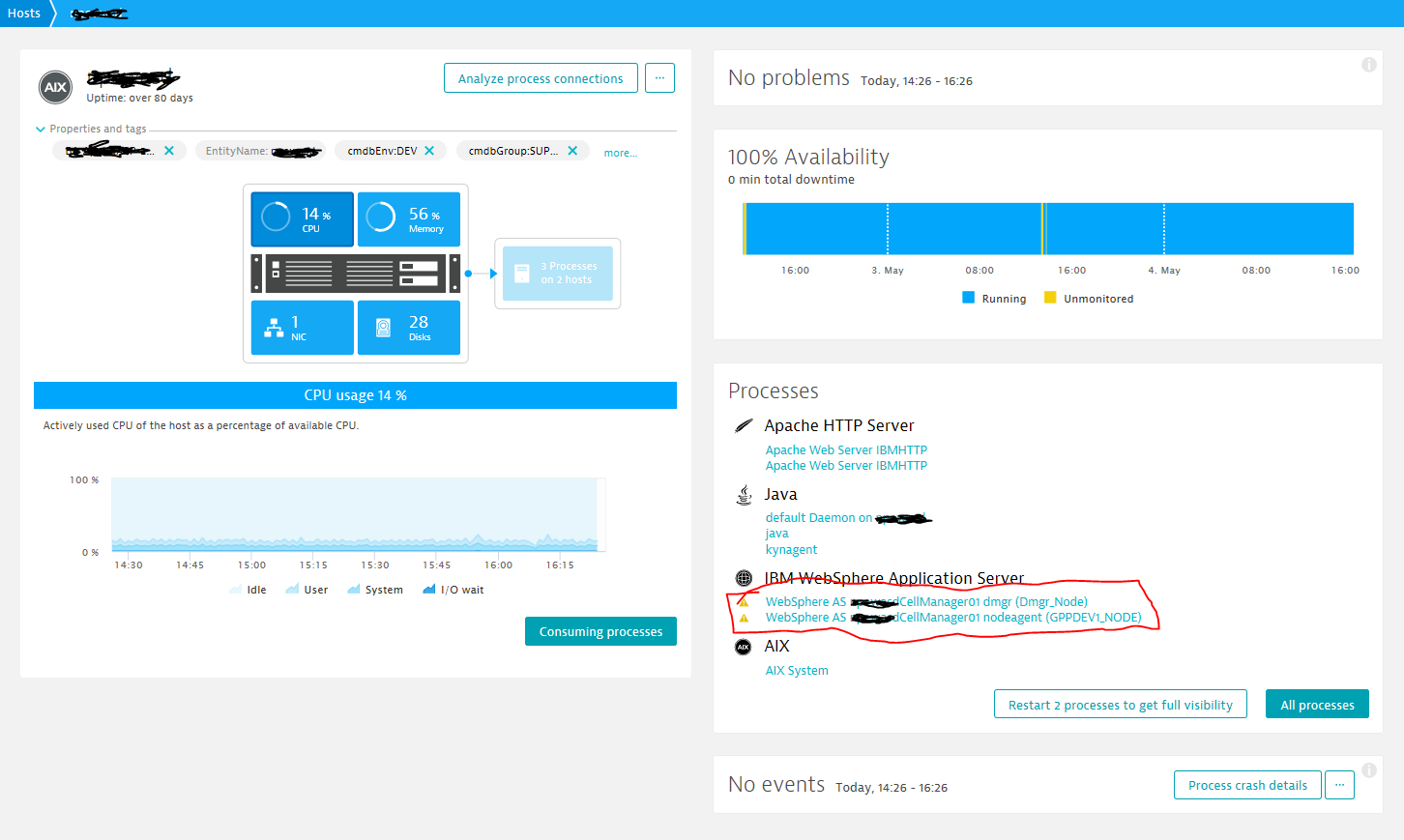Toggle I/O wait series in legend

click(453, 590)
